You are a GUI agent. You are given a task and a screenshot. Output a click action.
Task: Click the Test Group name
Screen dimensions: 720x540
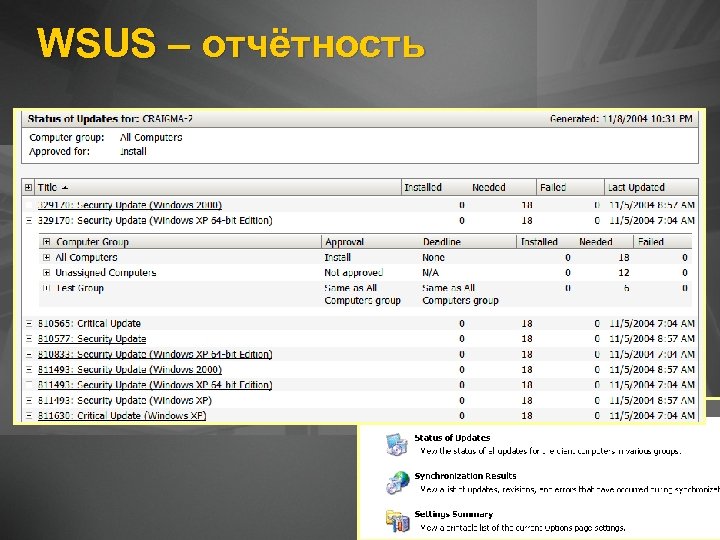pos(80,288)
